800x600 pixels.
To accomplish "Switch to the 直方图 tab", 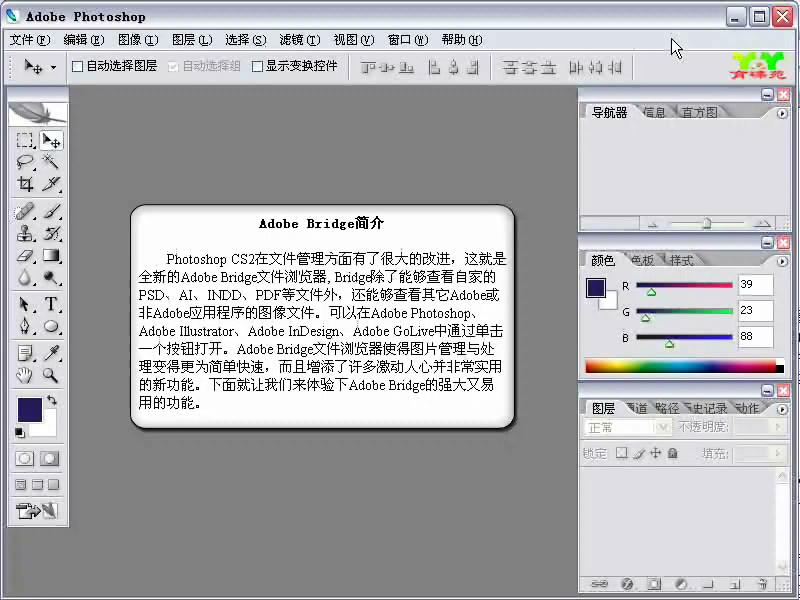I will point(699,112).
